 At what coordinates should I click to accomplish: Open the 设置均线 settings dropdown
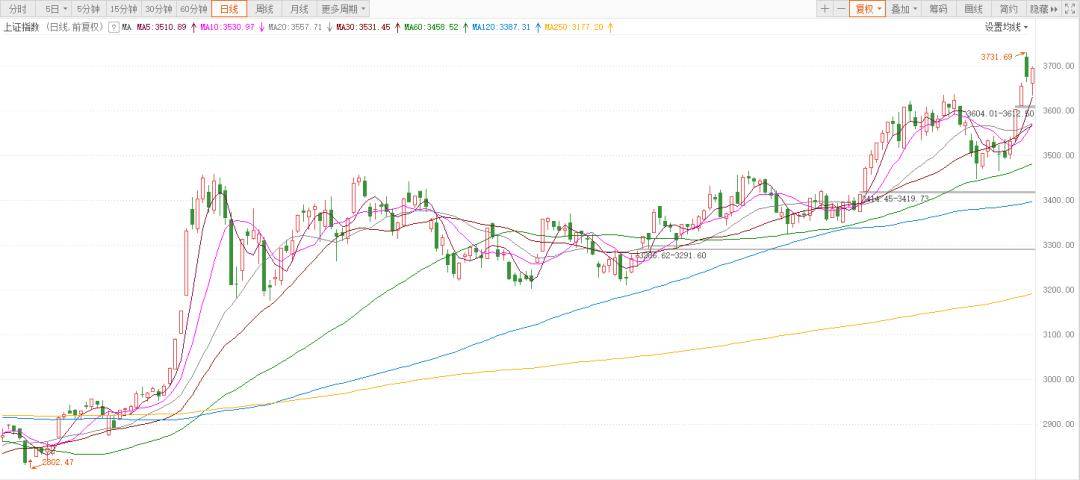1006,28
